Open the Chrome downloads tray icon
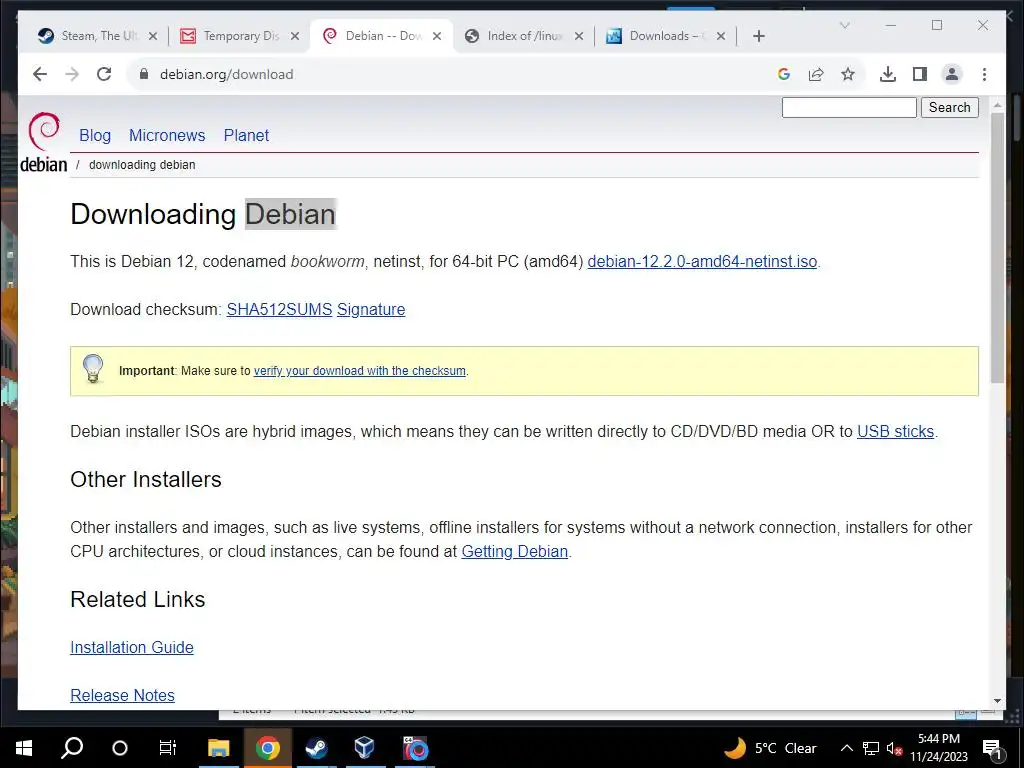Viewport: 1024px width, 768px height. click(888, 74)
